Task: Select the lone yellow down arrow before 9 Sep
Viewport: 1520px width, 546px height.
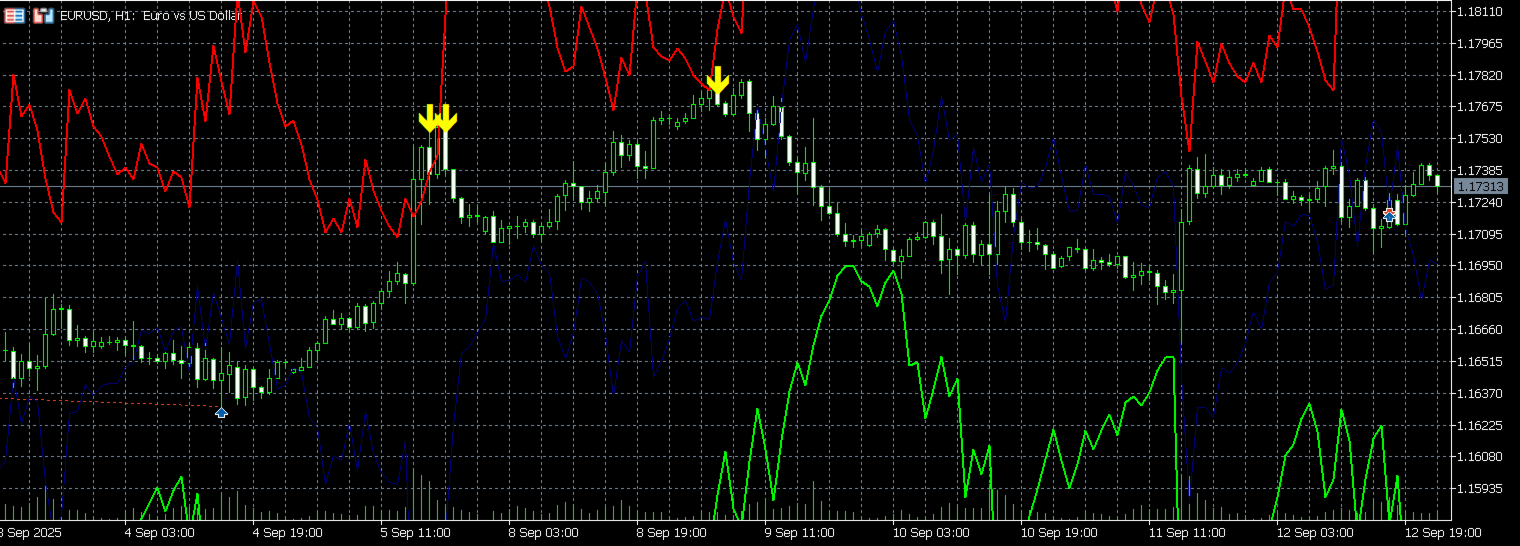Action: click(x=717, y=81)
